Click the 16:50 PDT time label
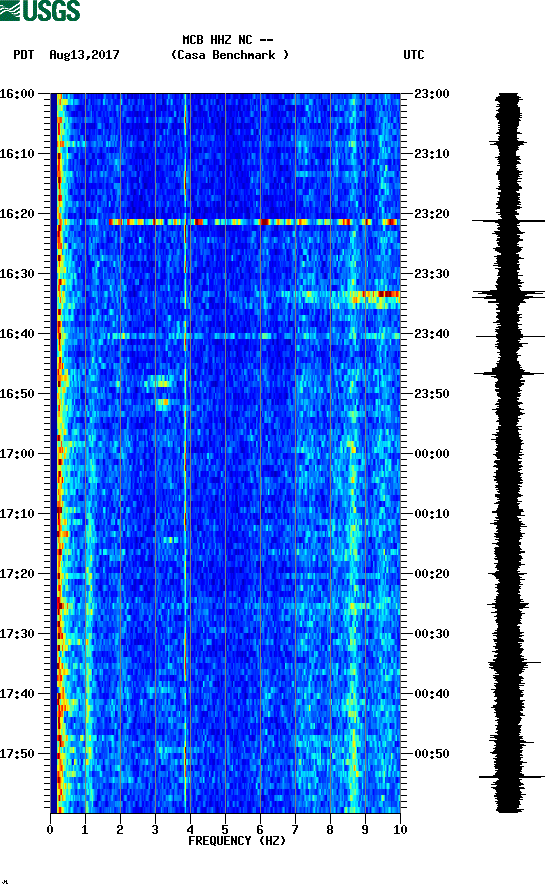The image size is (552, 893). (17, 394)
